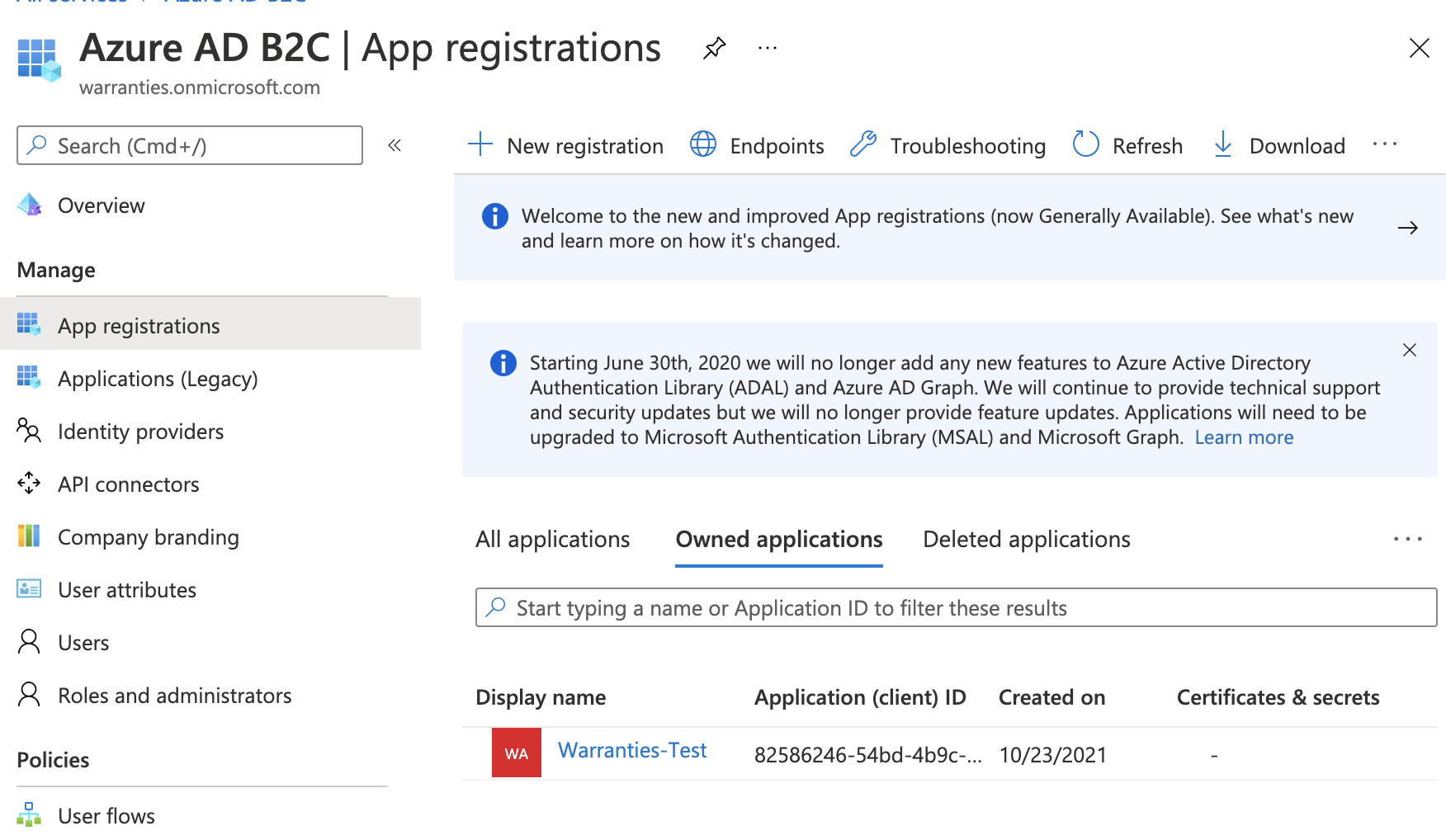Open the welcome banner arrow link
This screenshot has width=1446, height=840.
tap(1408, 228)
